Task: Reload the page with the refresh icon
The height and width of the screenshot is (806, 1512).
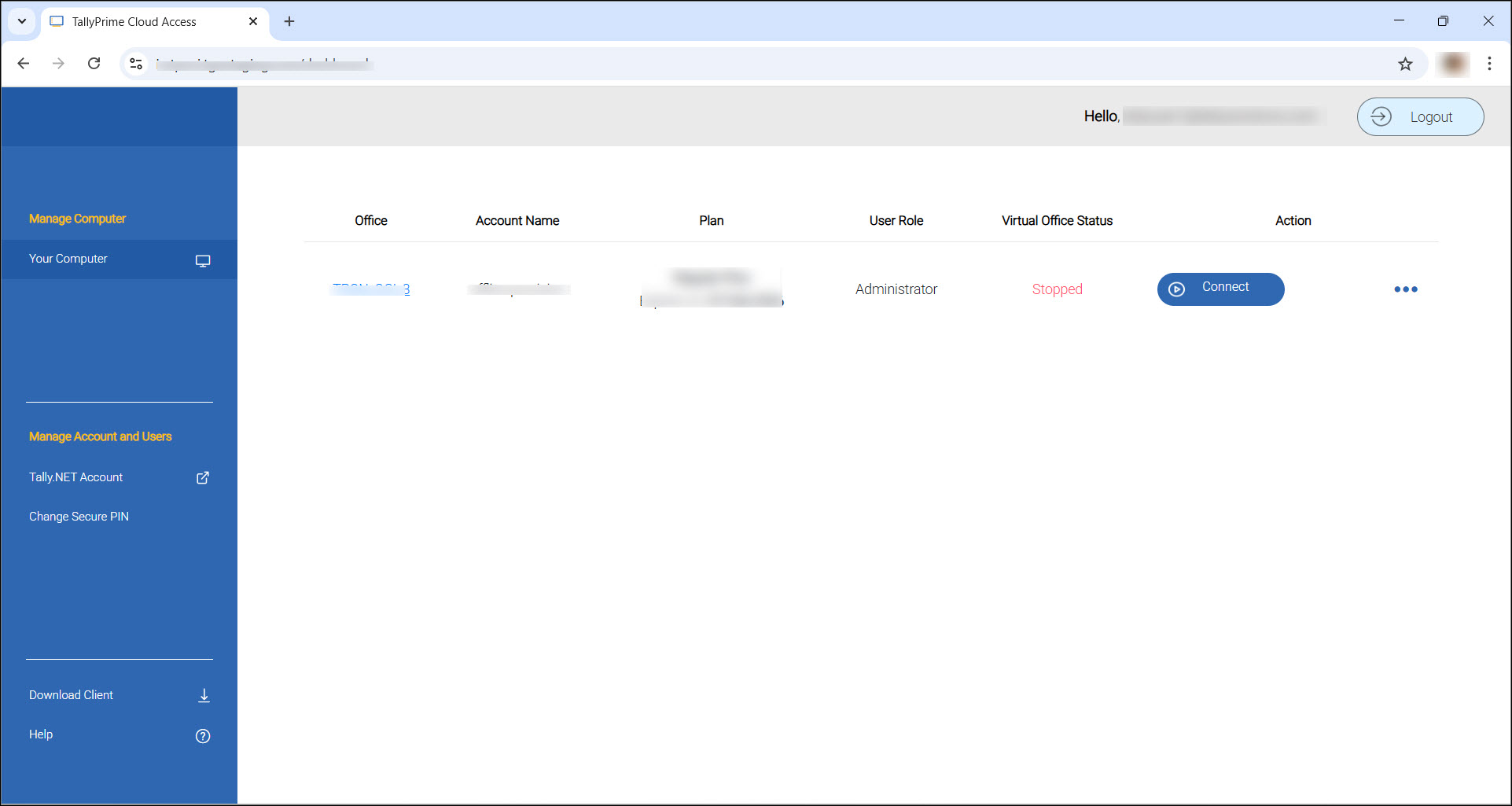Action: [x=94, y=64]
